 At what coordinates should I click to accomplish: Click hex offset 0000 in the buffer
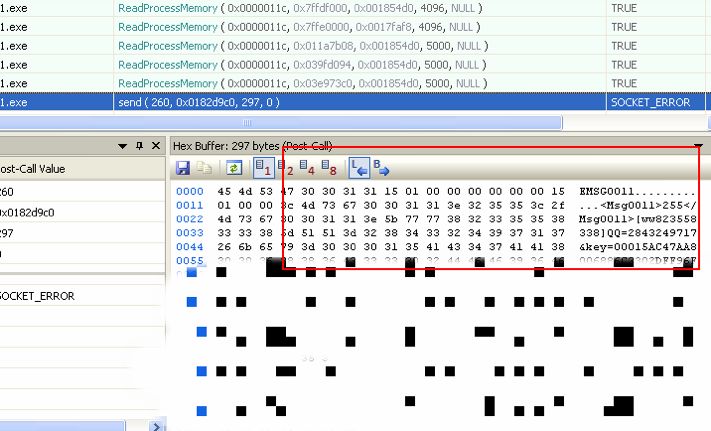tap(190, 192)
